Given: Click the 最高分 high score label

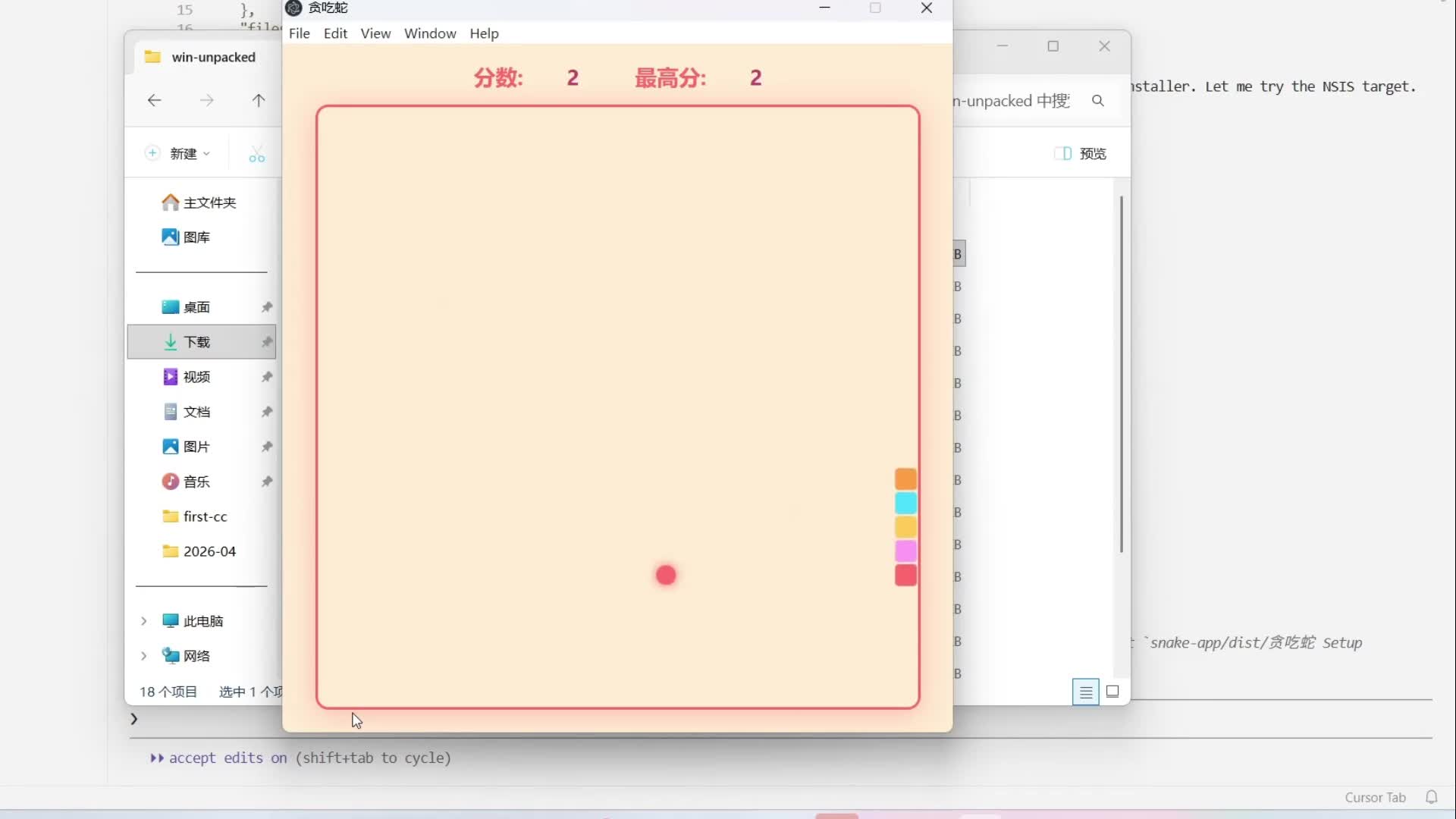Looking at the screenshot, I should [x=670, y=77].
